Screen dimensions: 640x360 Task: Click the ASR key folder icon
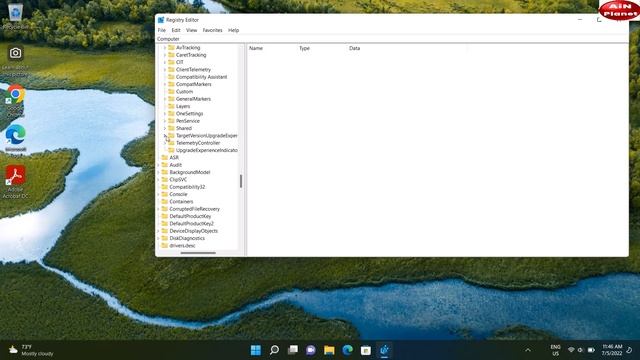(165, 158)
